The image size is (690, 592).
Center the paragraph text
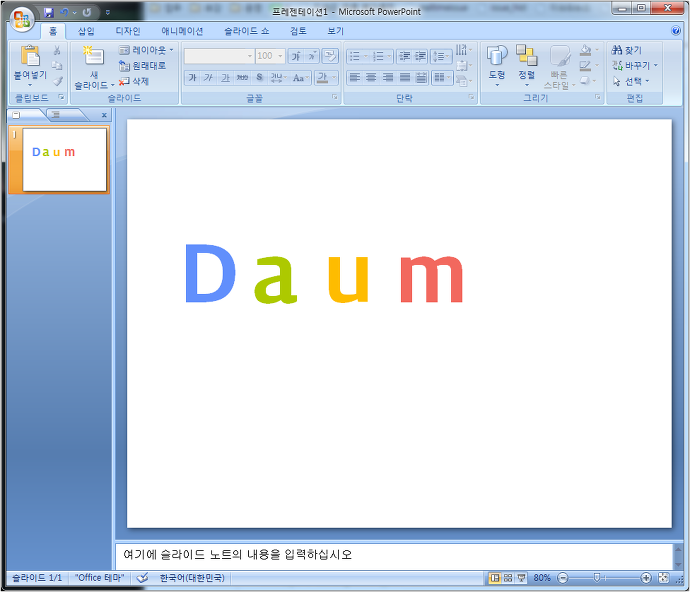pyautogui.click(x=371, y=78)
